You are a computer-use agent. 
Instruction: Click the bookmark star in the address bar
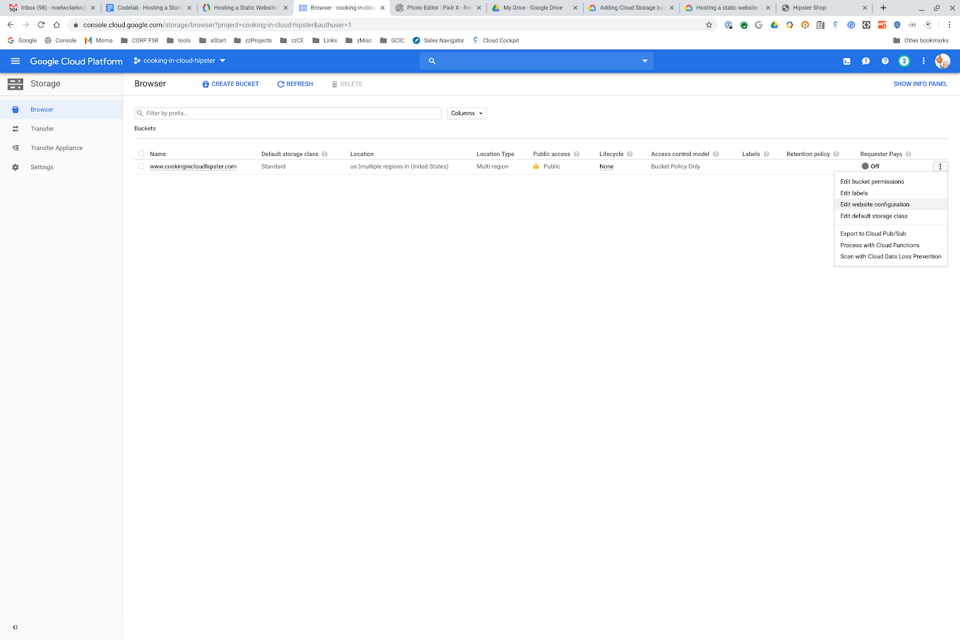point(709,23)
